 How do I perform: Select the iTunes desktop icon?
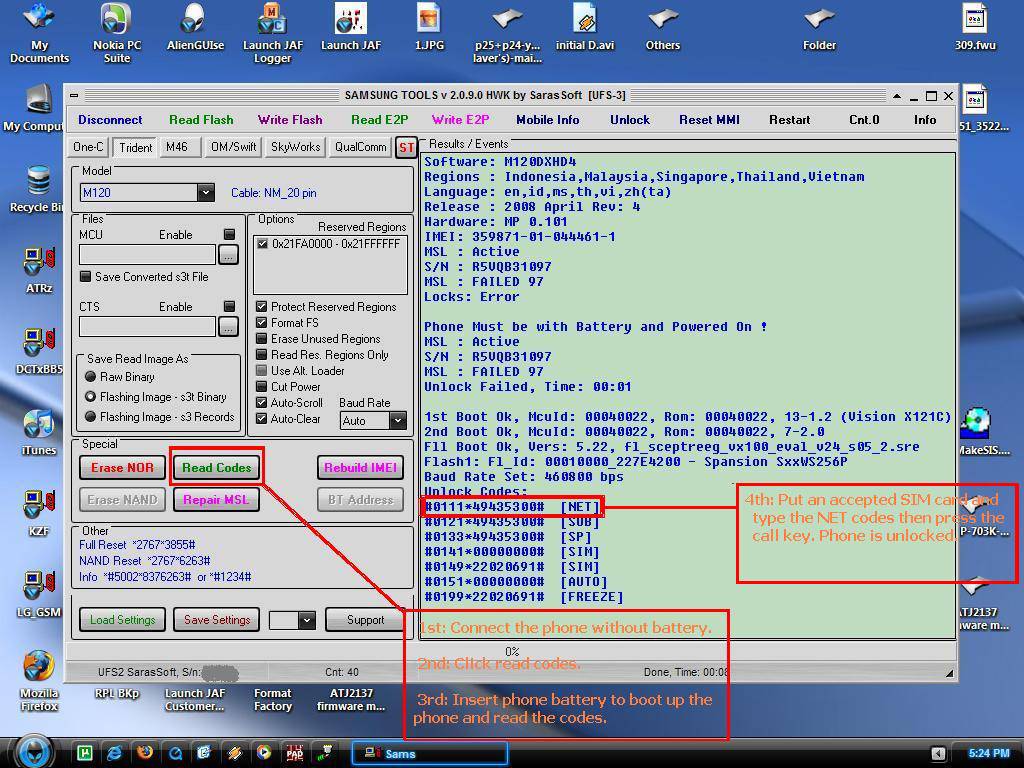click(x=39, y=432)
